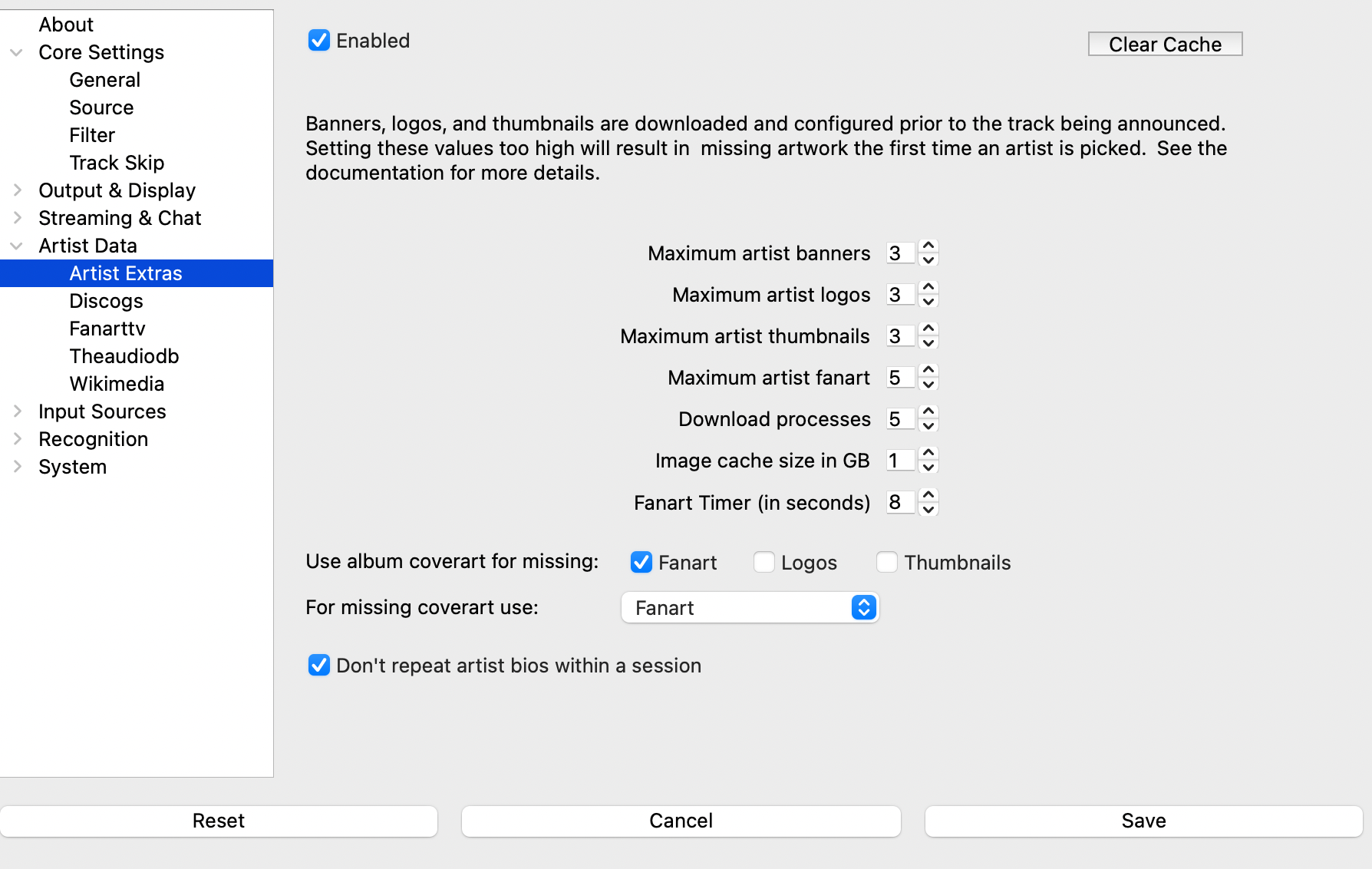Collapse the Core Settings tree section
The width and height of the screenshot is (1372, 869).
tap(17, 52)
